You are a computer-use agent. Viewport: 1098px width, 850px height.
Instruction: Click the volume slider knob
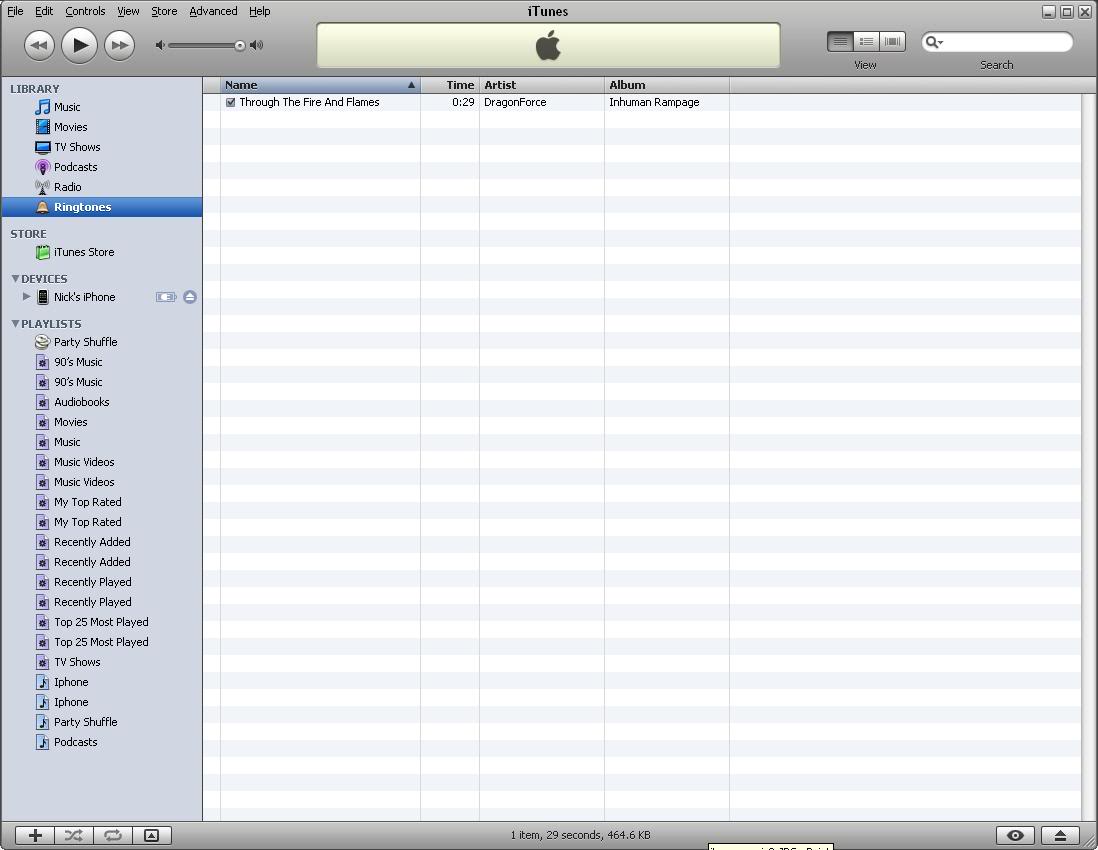[239, 46]
